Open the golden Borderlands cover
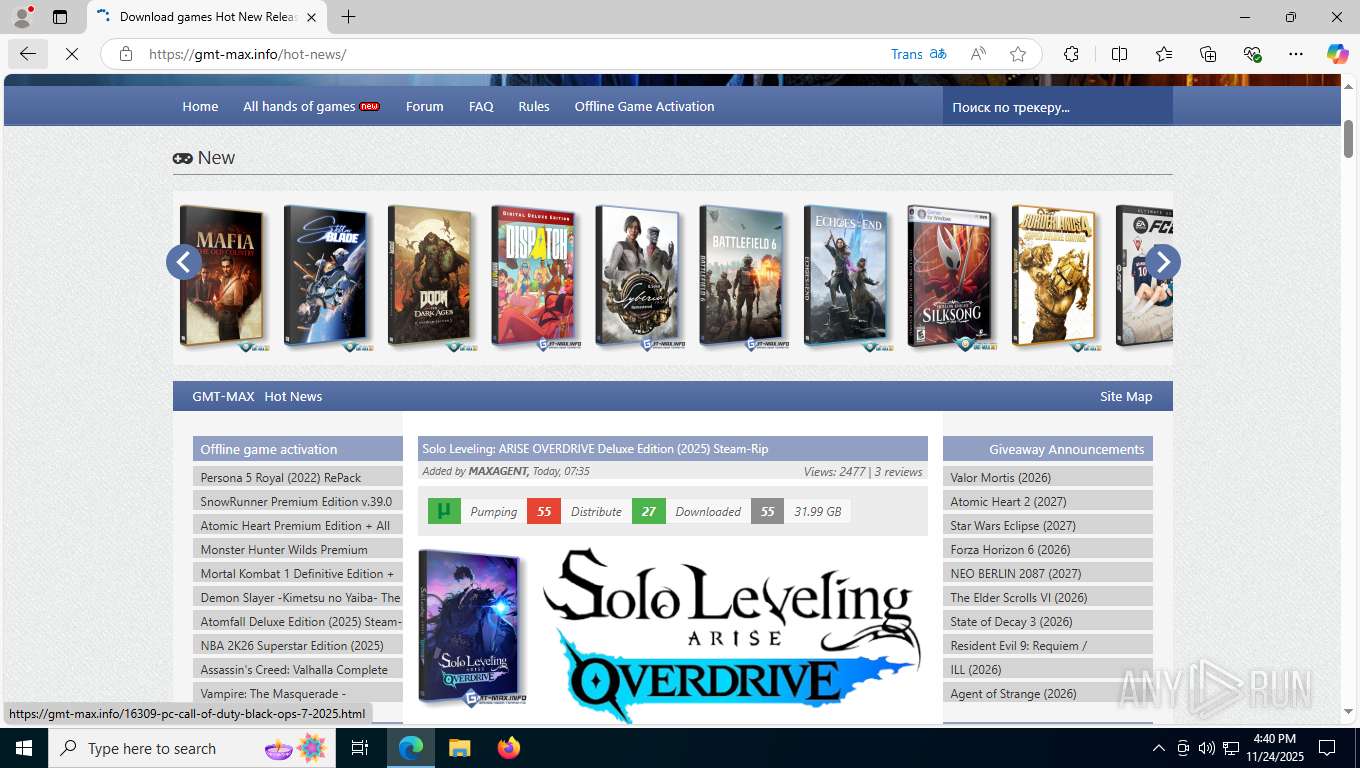 click(1056, 277)
